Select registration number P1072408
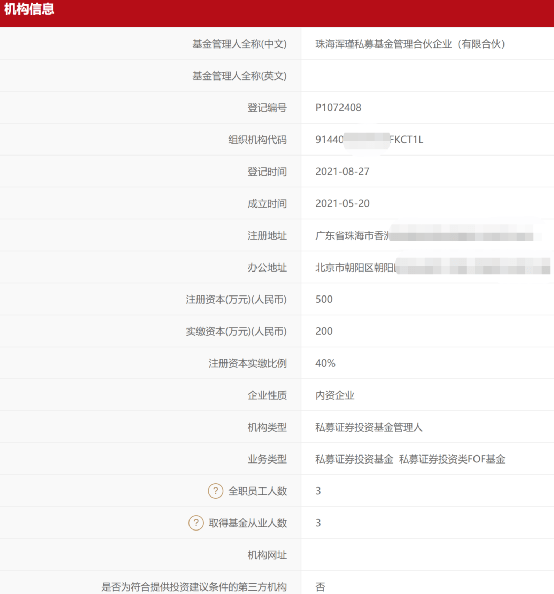 [338, 108]
